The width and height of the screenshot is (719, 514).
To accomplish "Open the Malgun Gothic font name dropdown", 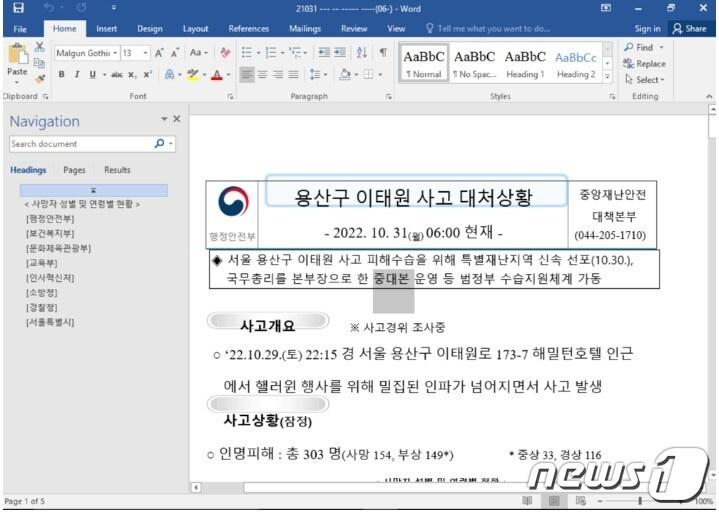I will pos(115,53).
